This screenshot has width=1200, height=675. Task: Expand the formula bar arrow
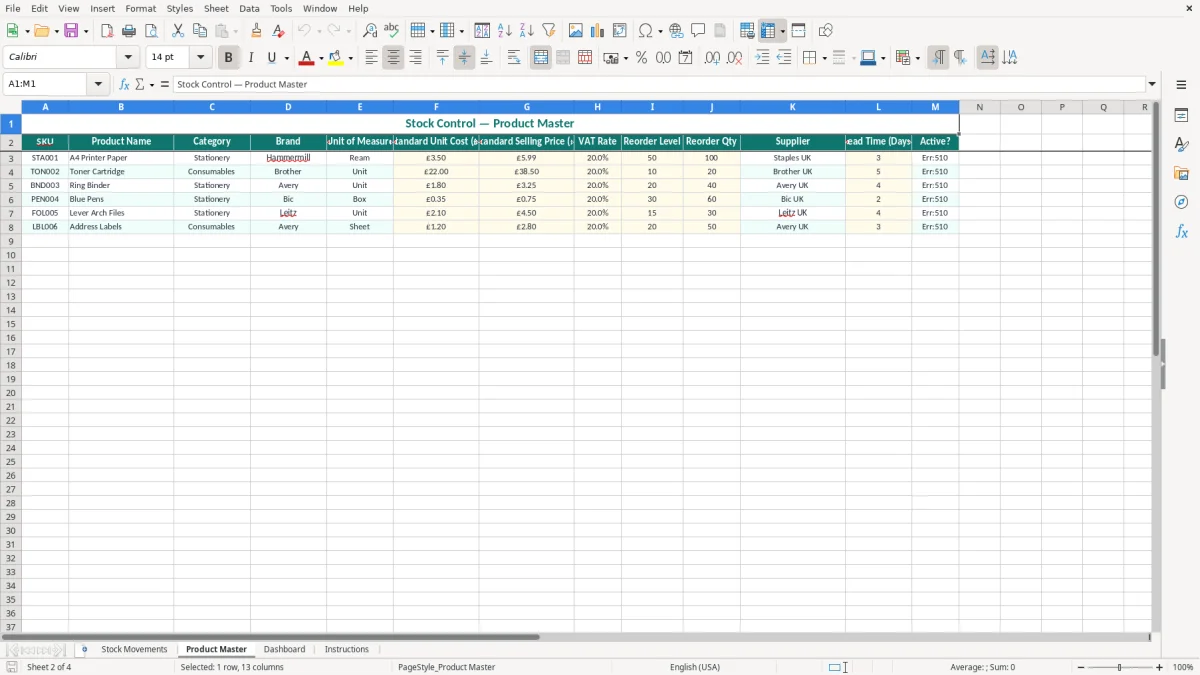(1152, 84)
